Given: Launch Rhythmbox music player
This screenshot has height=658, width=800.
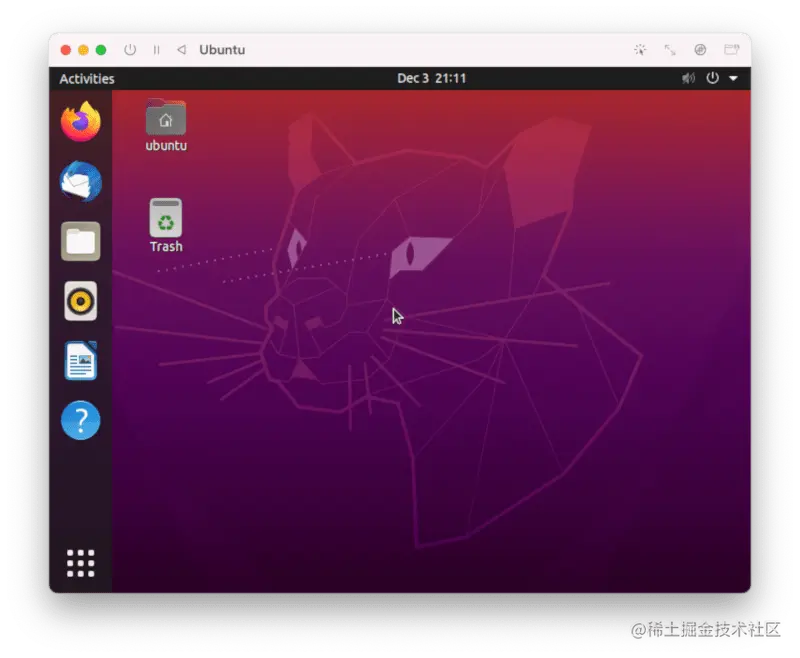Looking at the screenshot, I should [x=81, y=301].
